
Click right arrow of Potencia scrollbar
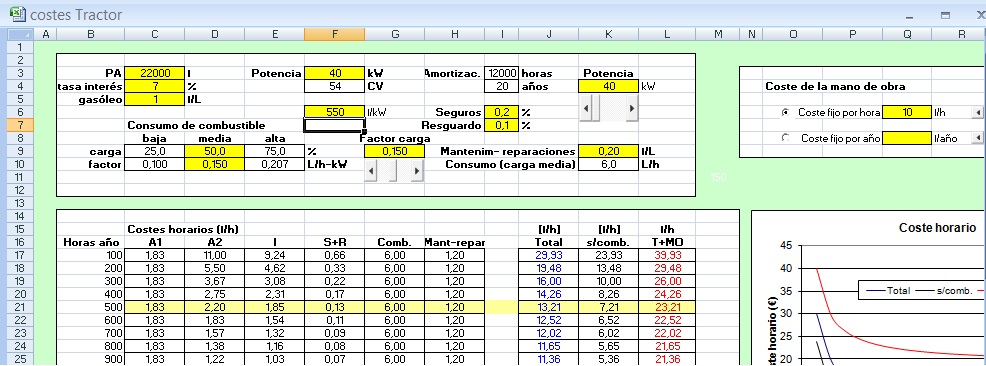[x=632, y=108]
